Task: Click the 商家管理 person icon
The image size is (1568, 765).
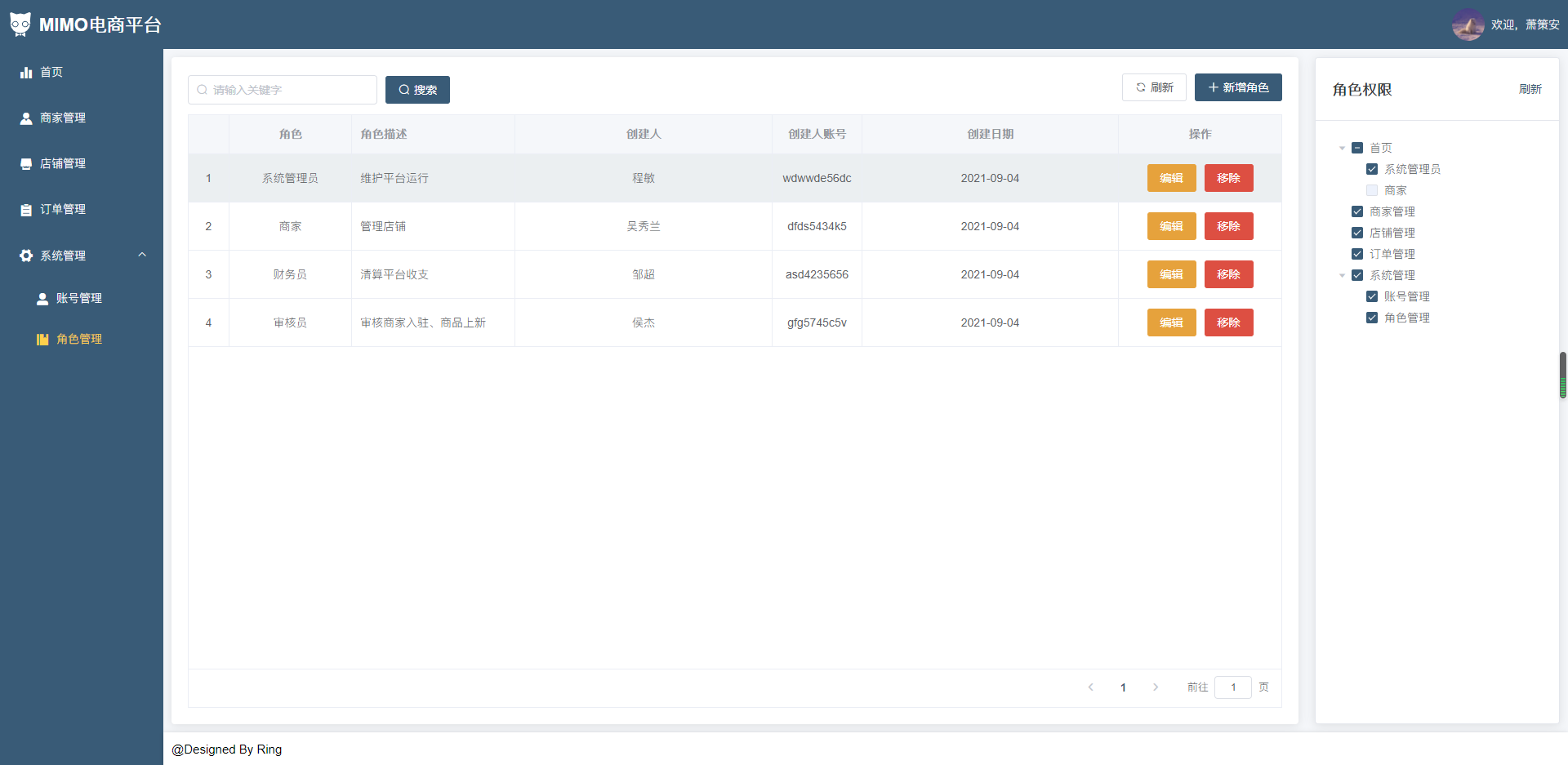Action: coord(27,118)
